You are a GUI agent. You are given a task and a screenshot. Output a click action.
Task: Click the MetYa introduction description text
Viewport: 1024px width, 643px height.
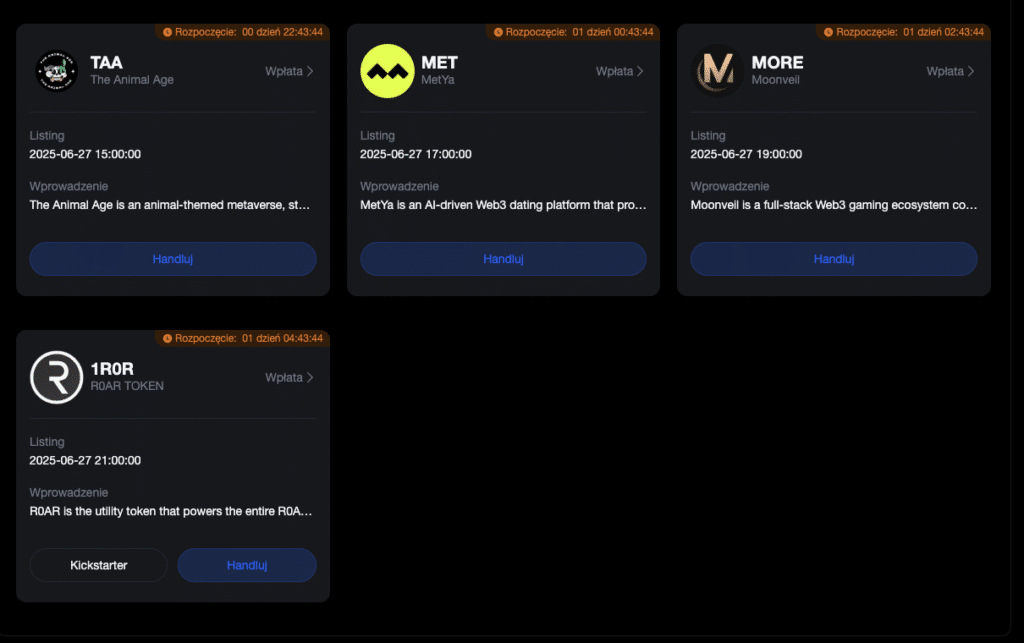tap(503, 205)
